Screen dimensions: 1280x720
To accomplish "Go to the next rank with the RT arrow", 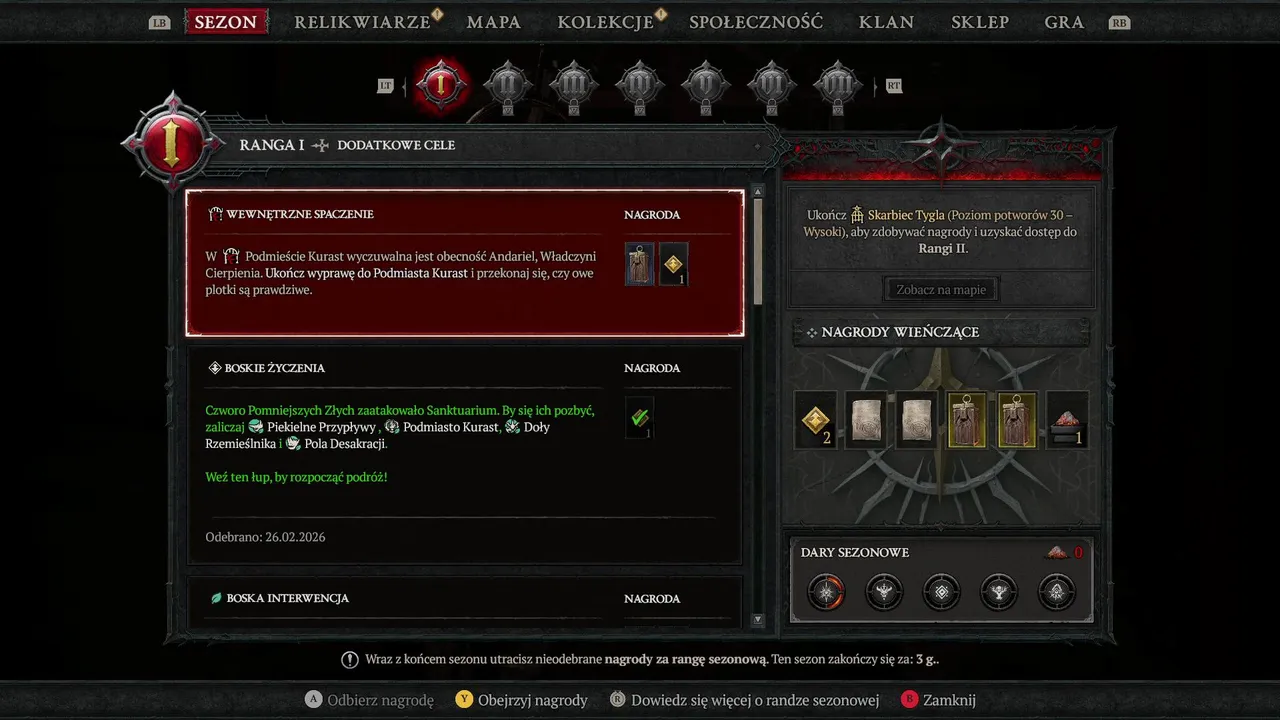I will tap(894, 86).
